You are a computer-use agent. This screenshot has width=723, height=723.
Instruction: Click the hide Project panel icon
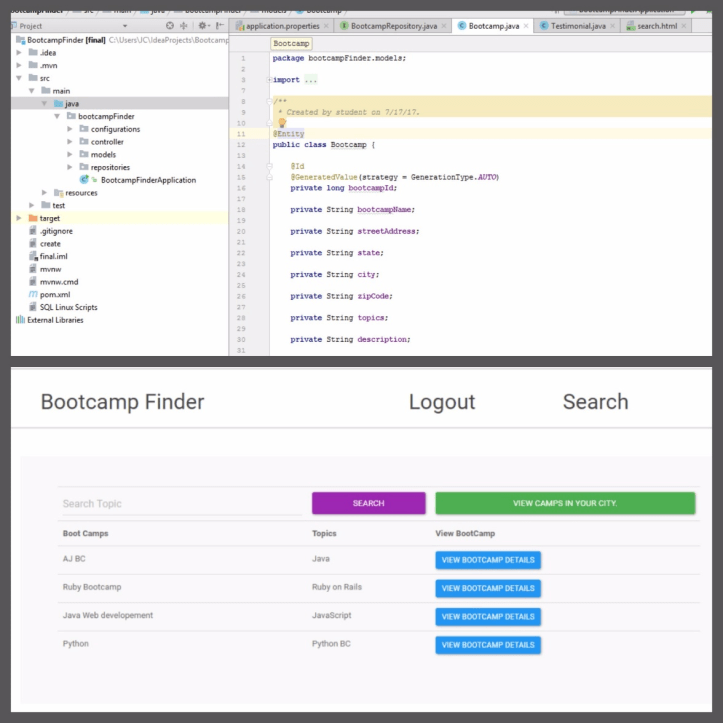coord(219,25)
